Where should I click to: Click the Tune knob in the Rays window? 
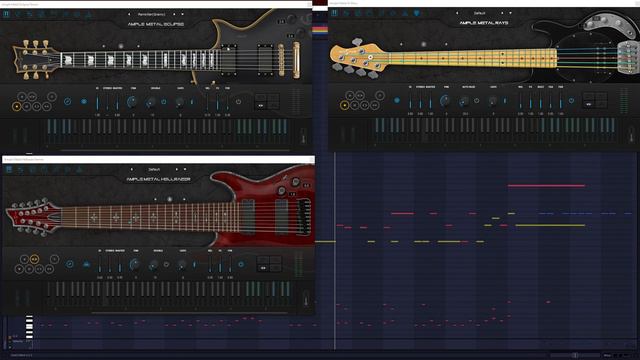(445, 100)
